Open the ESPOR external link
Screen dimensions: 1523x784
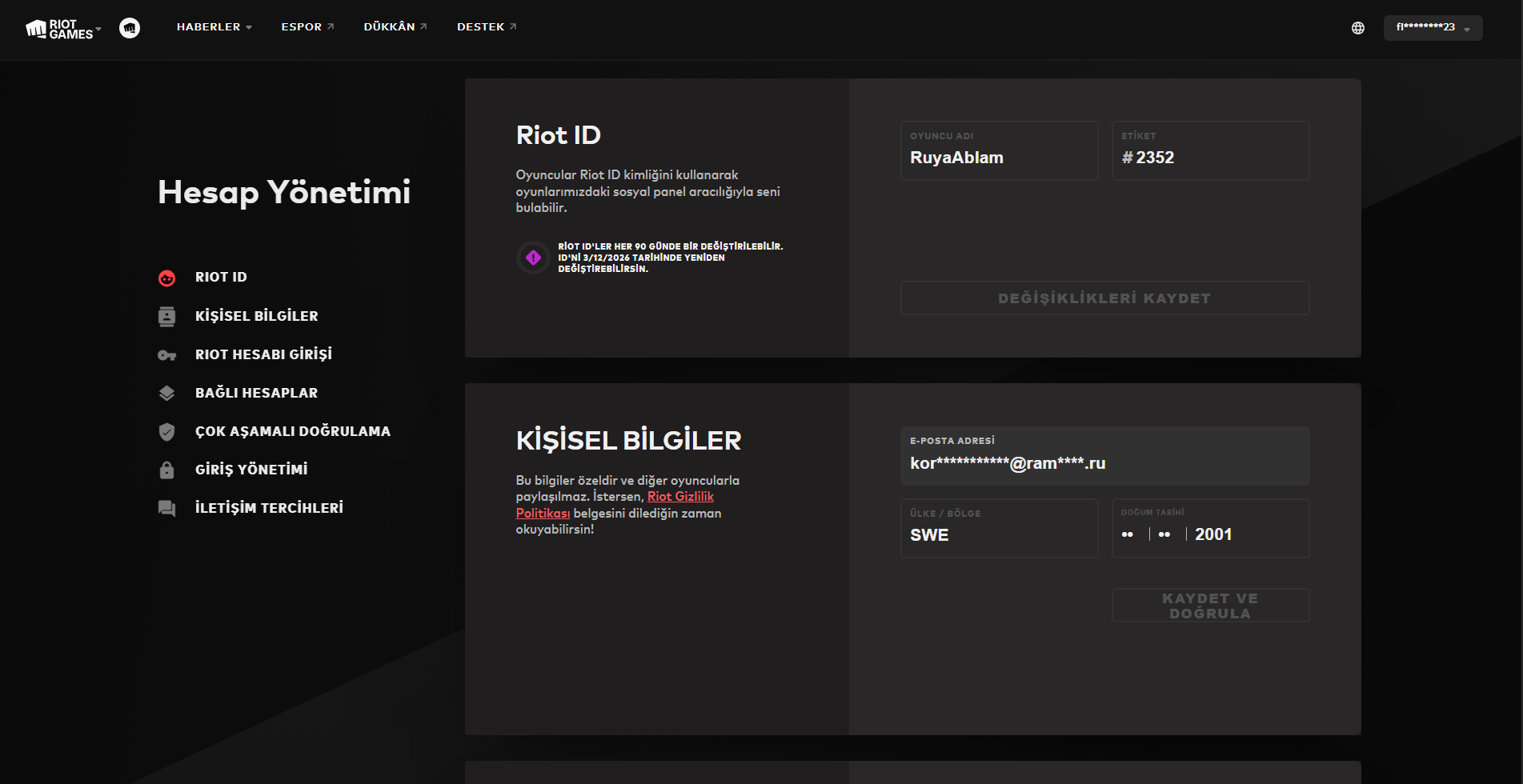pos(308,27)
